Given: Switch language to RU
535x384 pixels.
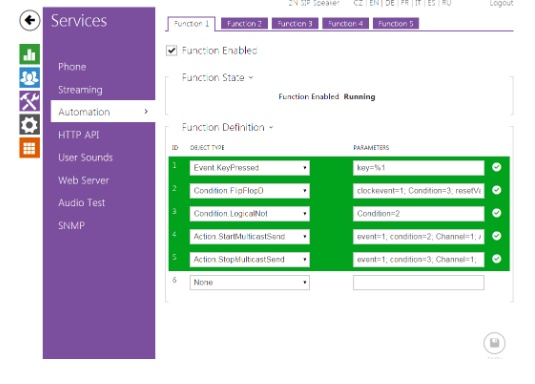Looking at the screenshot, I should (x=447, y=3).
